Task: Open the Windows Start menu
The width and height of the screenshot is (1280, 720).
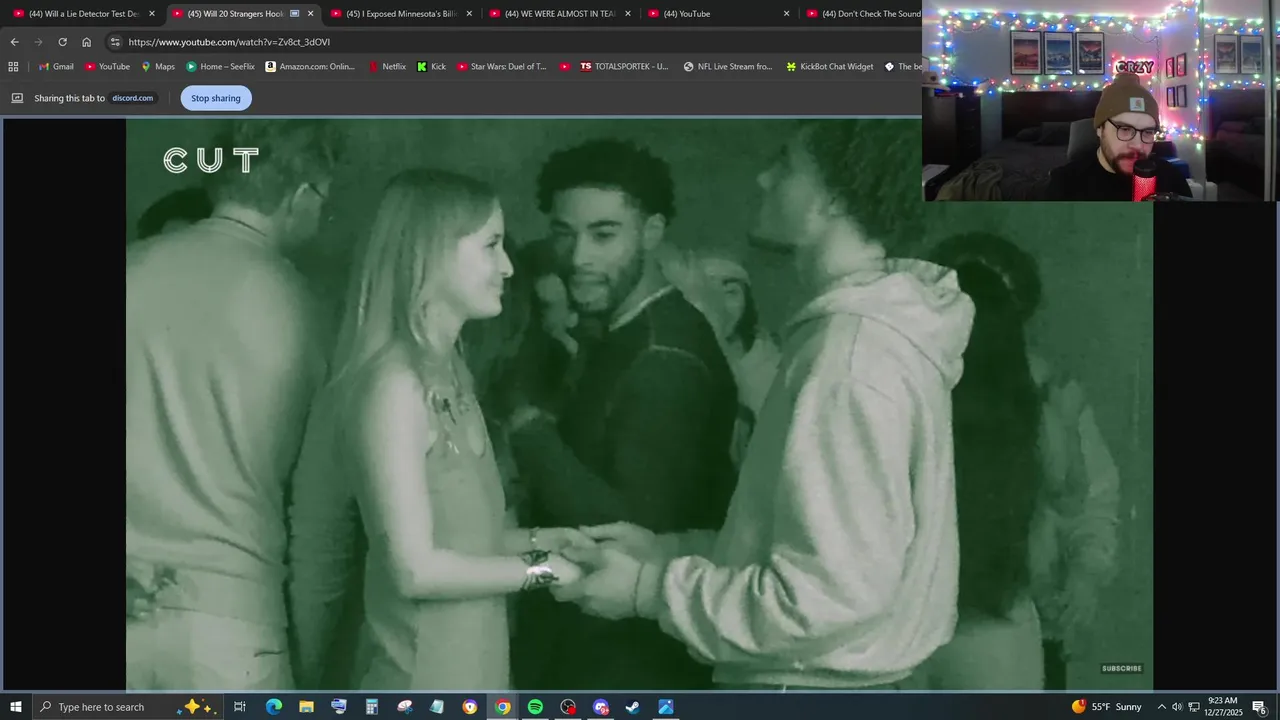Action: point(16,707)
